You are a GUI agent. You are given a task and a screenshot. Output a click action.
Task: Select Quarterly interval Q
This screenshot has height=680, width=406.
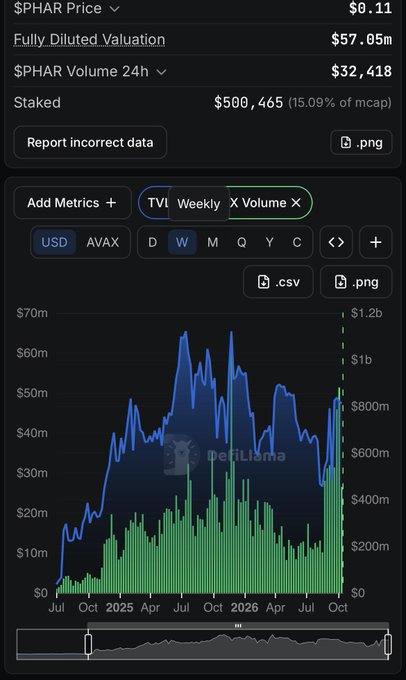point(242,242)
